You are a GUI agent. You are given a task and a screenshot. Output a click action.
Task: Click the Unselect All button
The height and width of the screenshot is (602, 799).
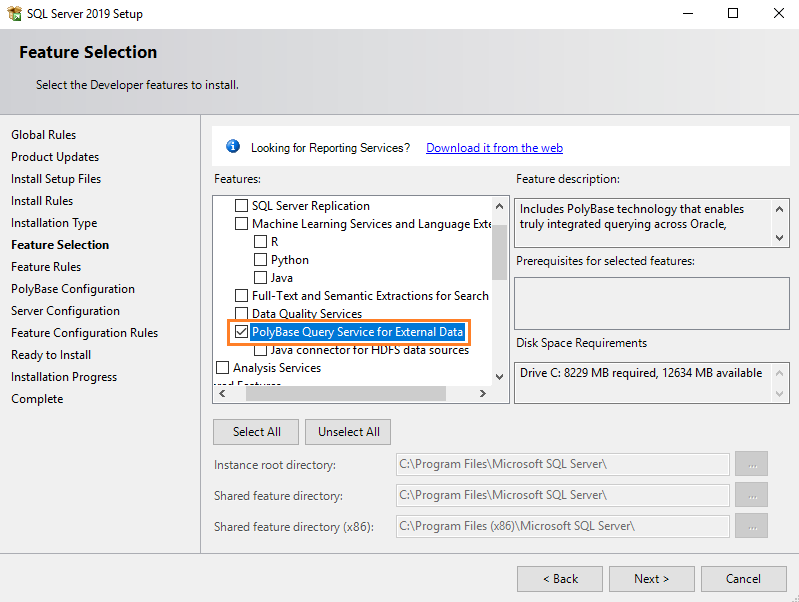(x=349, y=432)
